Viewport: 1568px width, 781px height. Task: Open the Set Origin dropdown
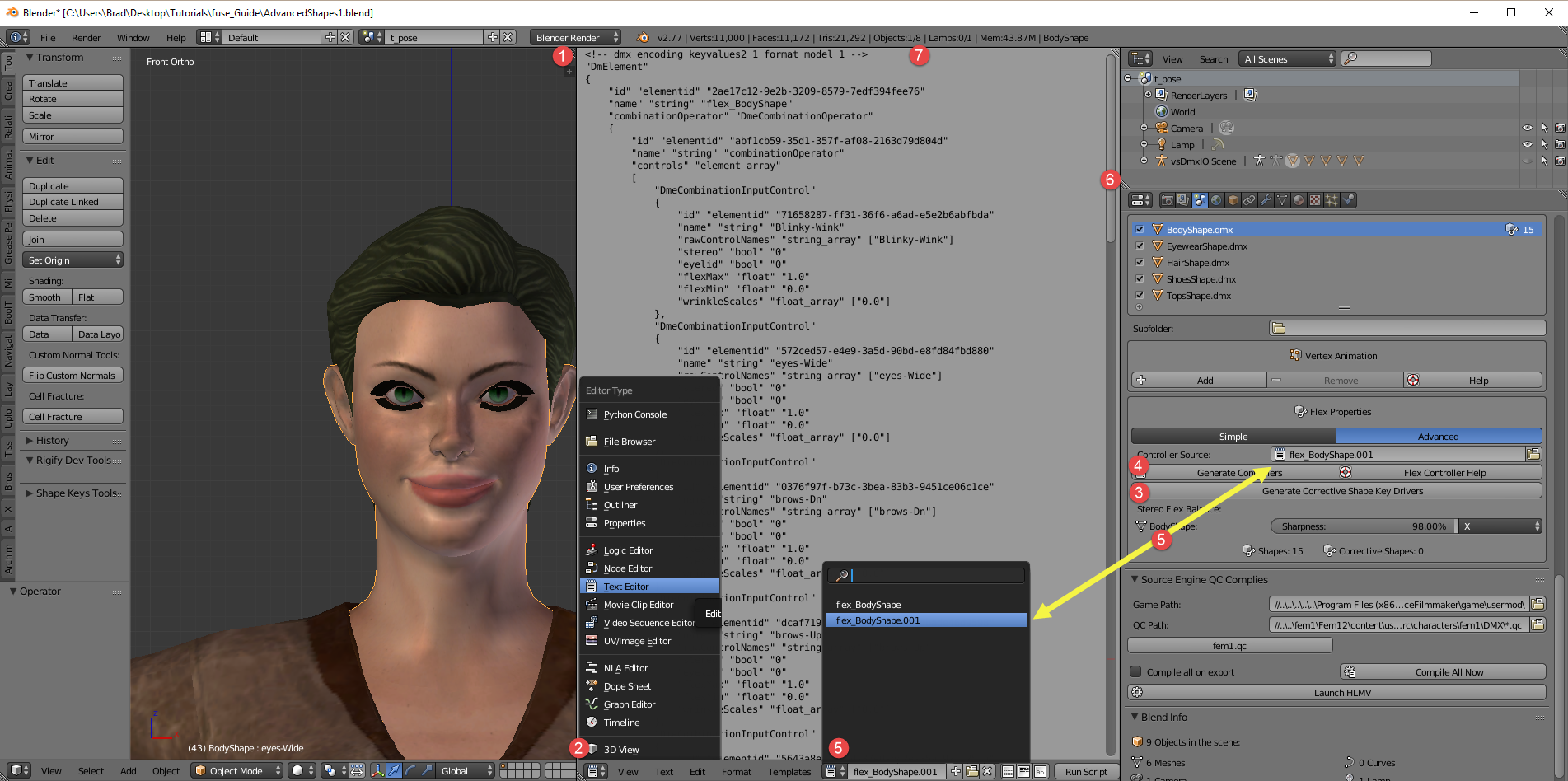click(73, 260)
